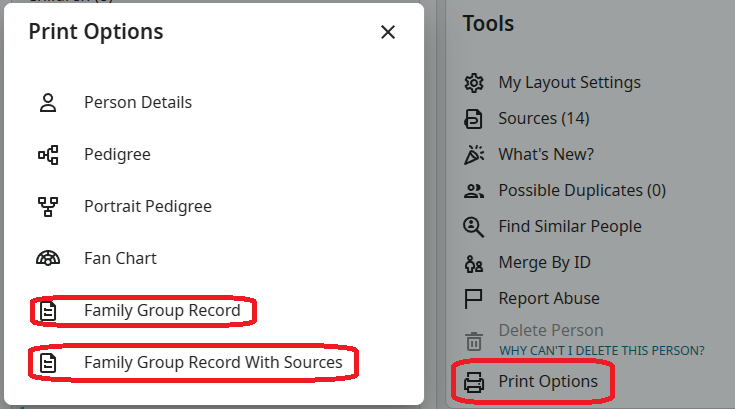Click the Print Options printer icon
This screenshot has height=409, width=735.
click(x=473, y=382)
